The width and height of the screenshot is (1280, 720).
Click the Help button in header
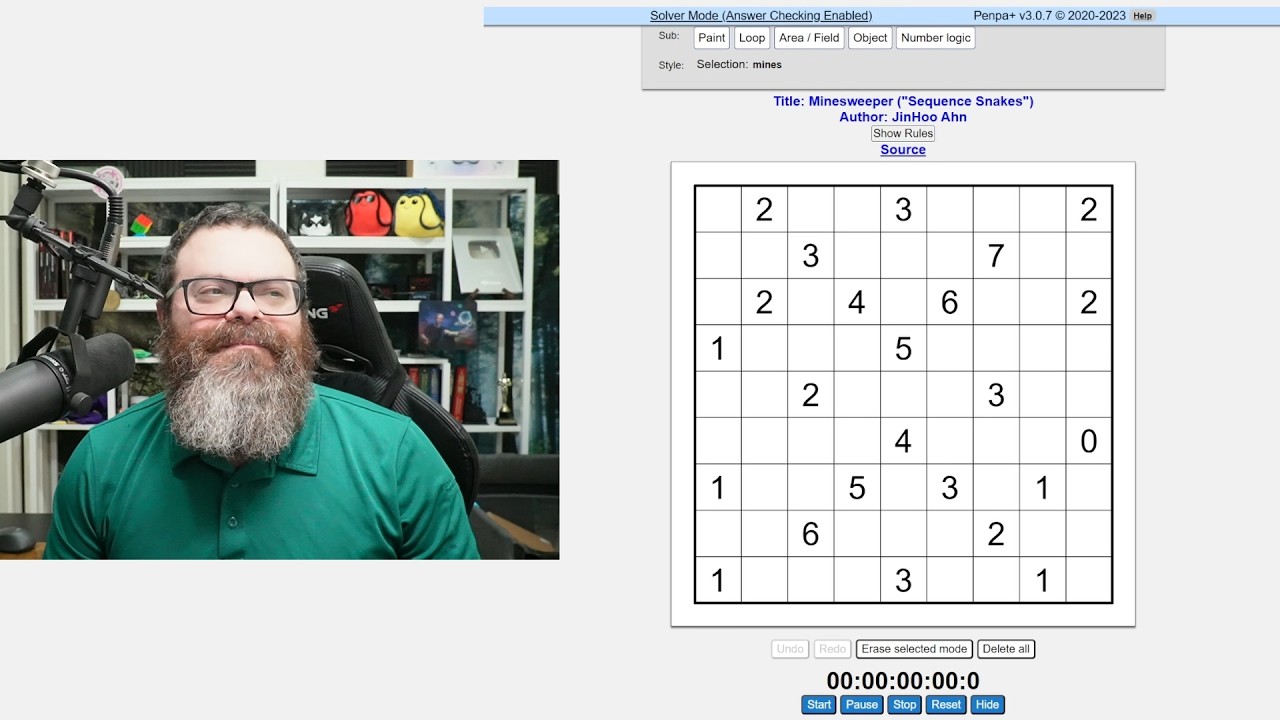pos(1142,16)
